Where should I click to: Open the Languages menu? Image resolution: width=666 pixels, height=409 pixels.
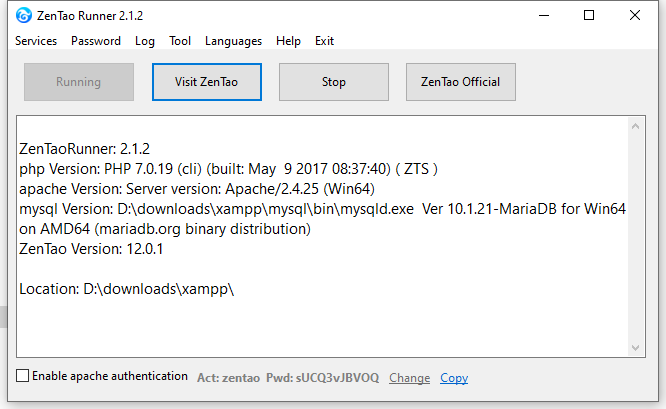233,41
